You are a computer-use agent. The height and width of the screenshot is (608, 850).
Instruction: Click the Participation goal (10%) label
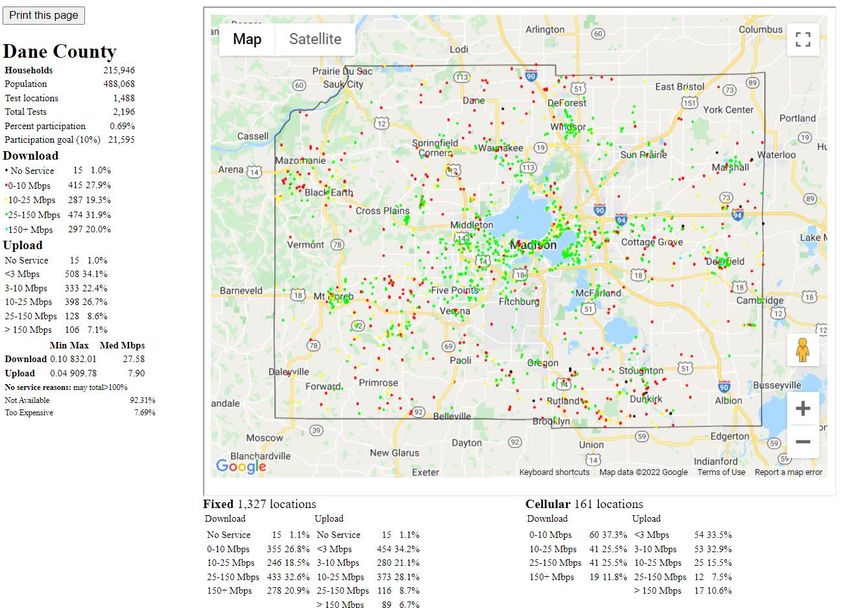click(53, 139)
